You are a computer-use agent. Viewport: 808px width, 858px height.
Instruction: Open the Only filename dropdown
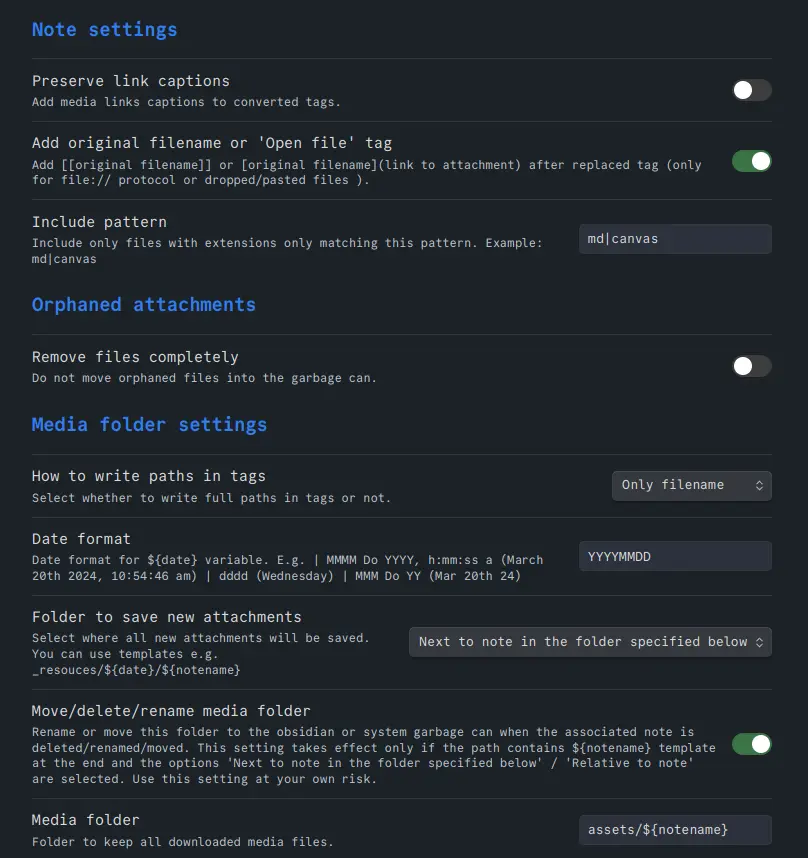coord(691,485)
